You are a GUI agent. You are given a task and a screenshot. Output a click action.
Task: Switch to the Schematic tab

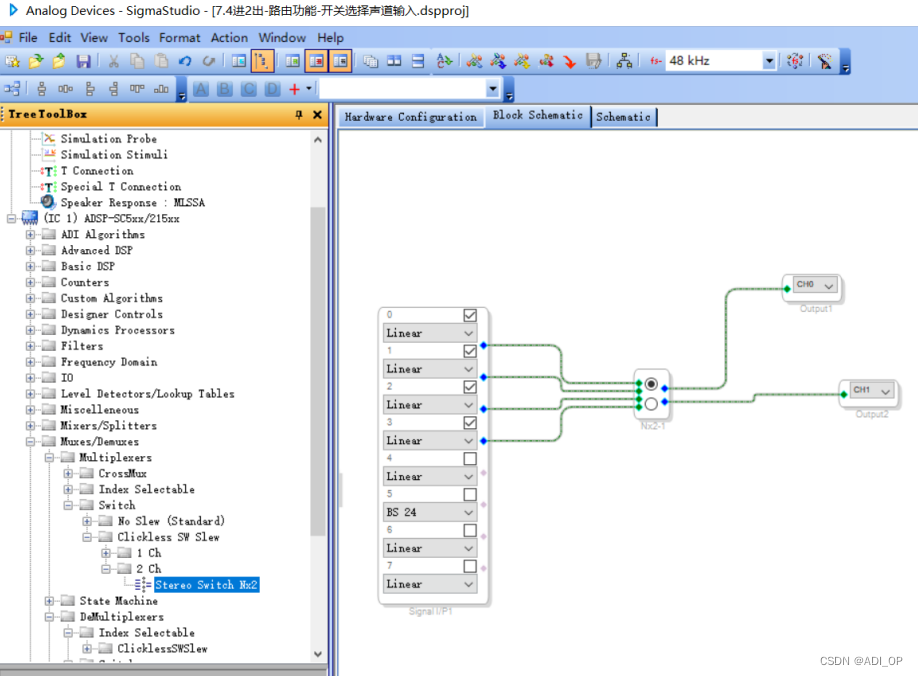pos(624,117)
